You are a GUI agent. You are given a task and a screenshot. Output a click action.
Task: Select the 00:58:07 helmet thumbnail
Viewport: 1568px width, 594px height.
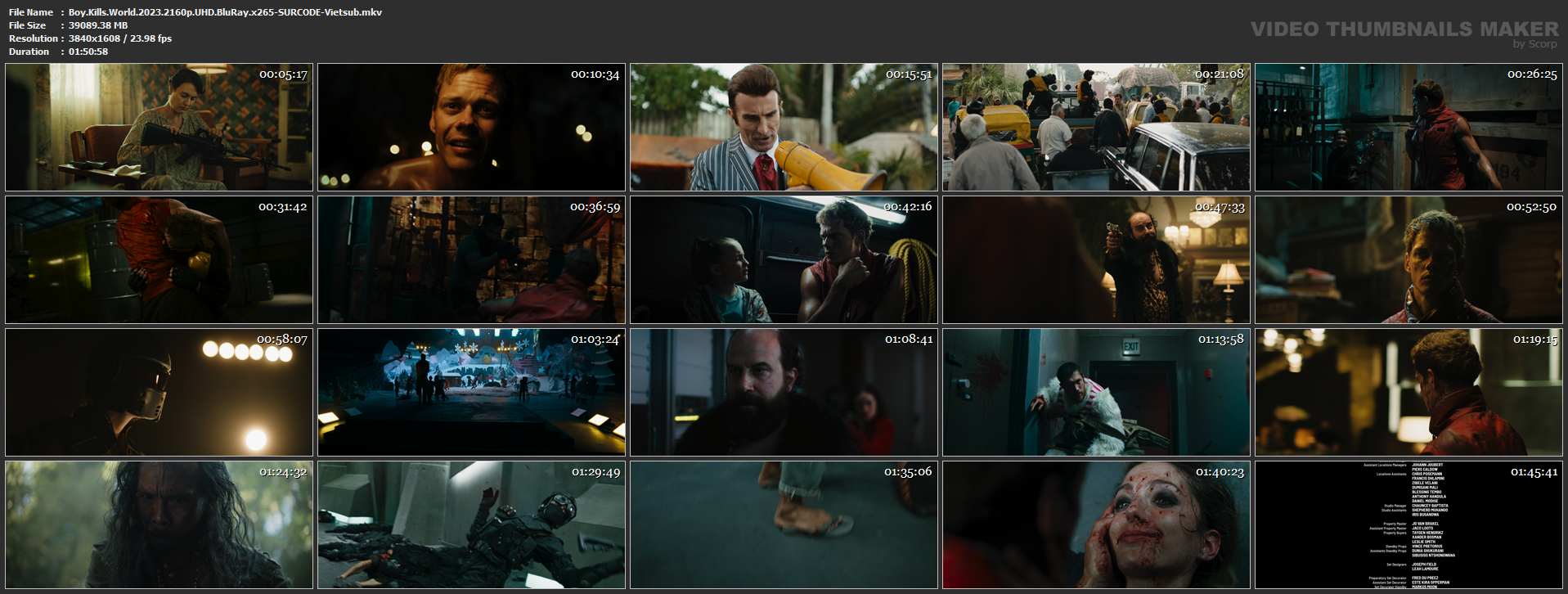(159, 393)
